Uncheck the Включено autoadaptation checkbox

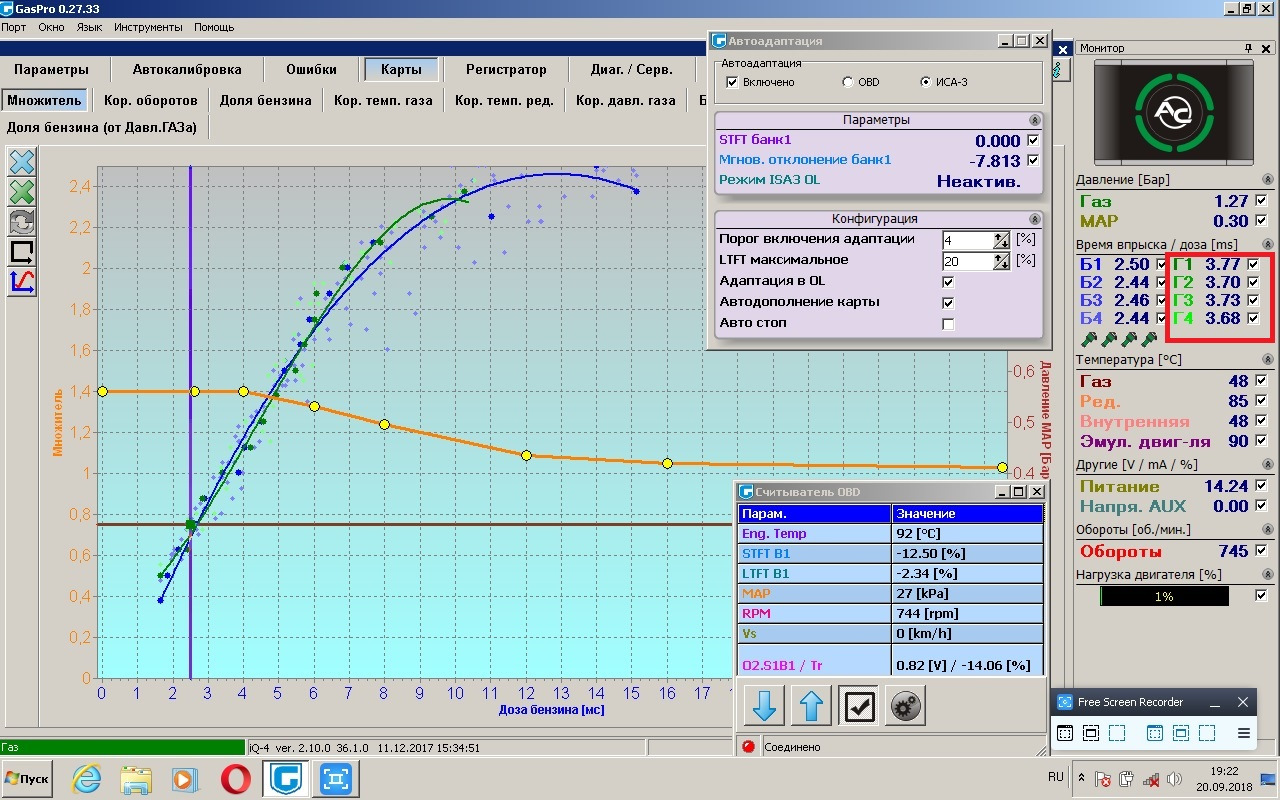tap(731, 82)
